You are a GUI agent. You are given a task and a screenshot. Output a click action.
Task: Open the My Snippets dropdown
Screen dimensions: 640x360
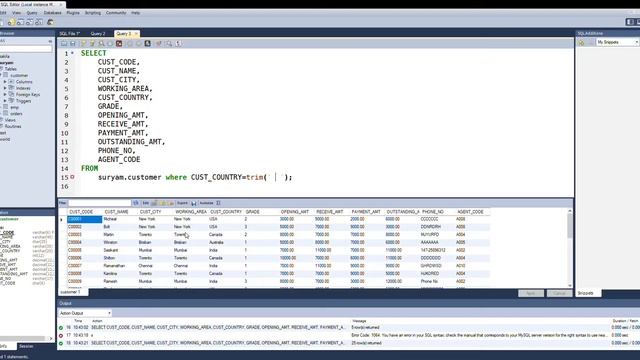tap(617, 42)
